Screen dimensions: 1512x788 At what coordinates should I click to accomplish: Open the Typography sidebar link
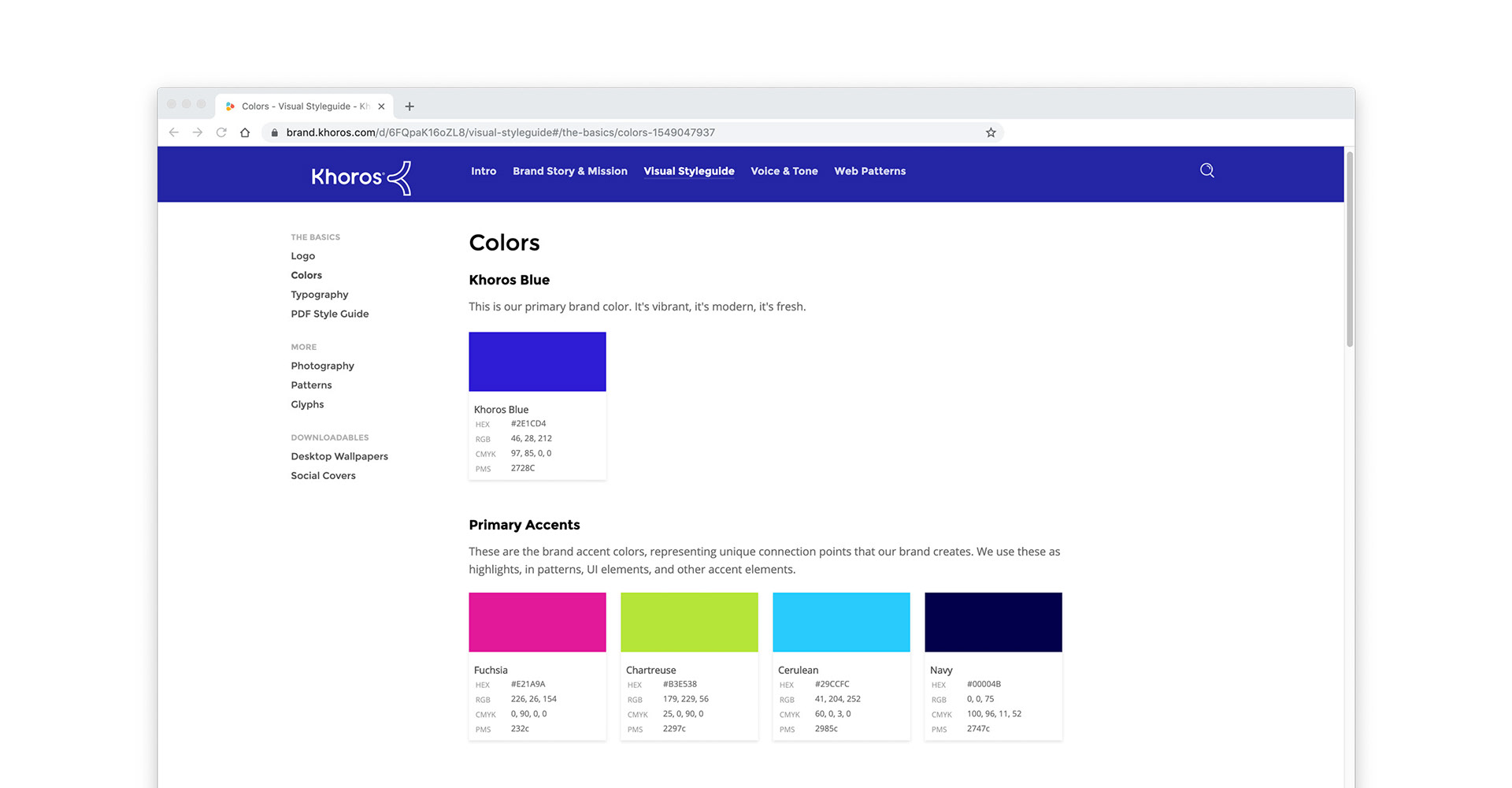click(x=320, y=295)
